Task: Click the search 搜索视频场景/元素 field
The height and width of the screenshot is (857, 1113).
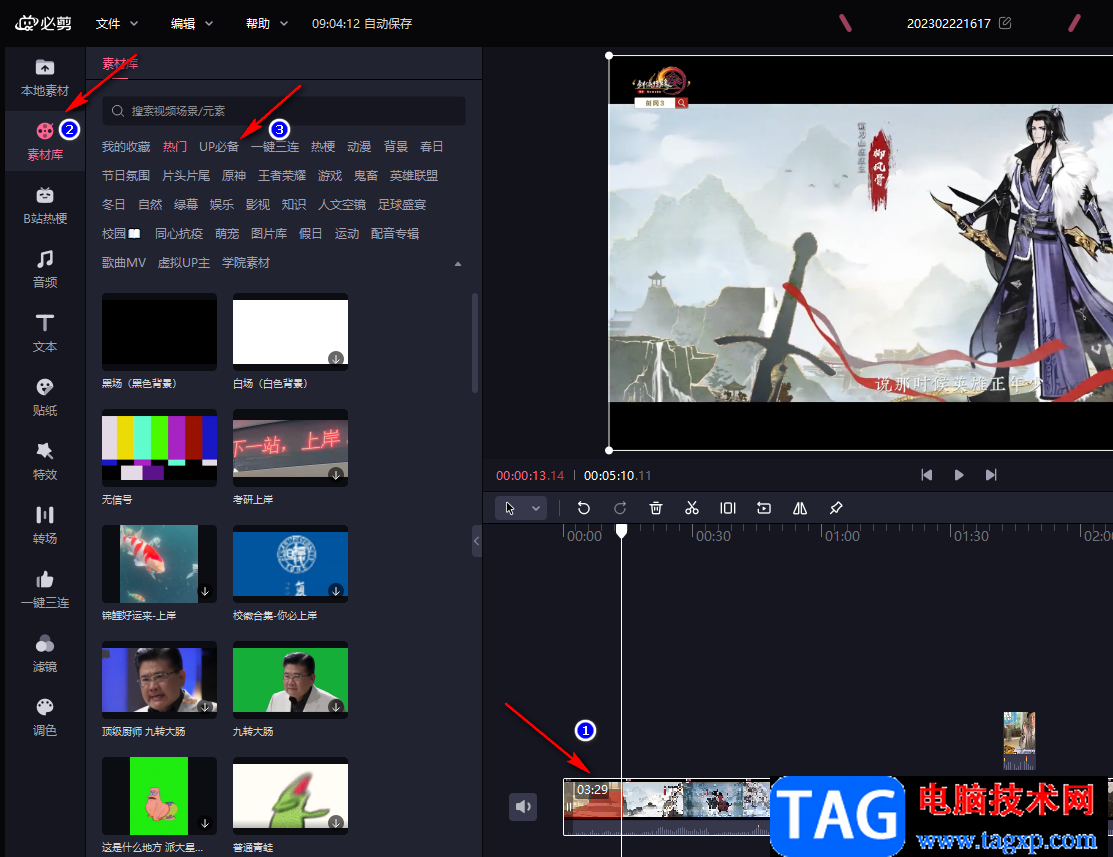Action: pos(284,111)
